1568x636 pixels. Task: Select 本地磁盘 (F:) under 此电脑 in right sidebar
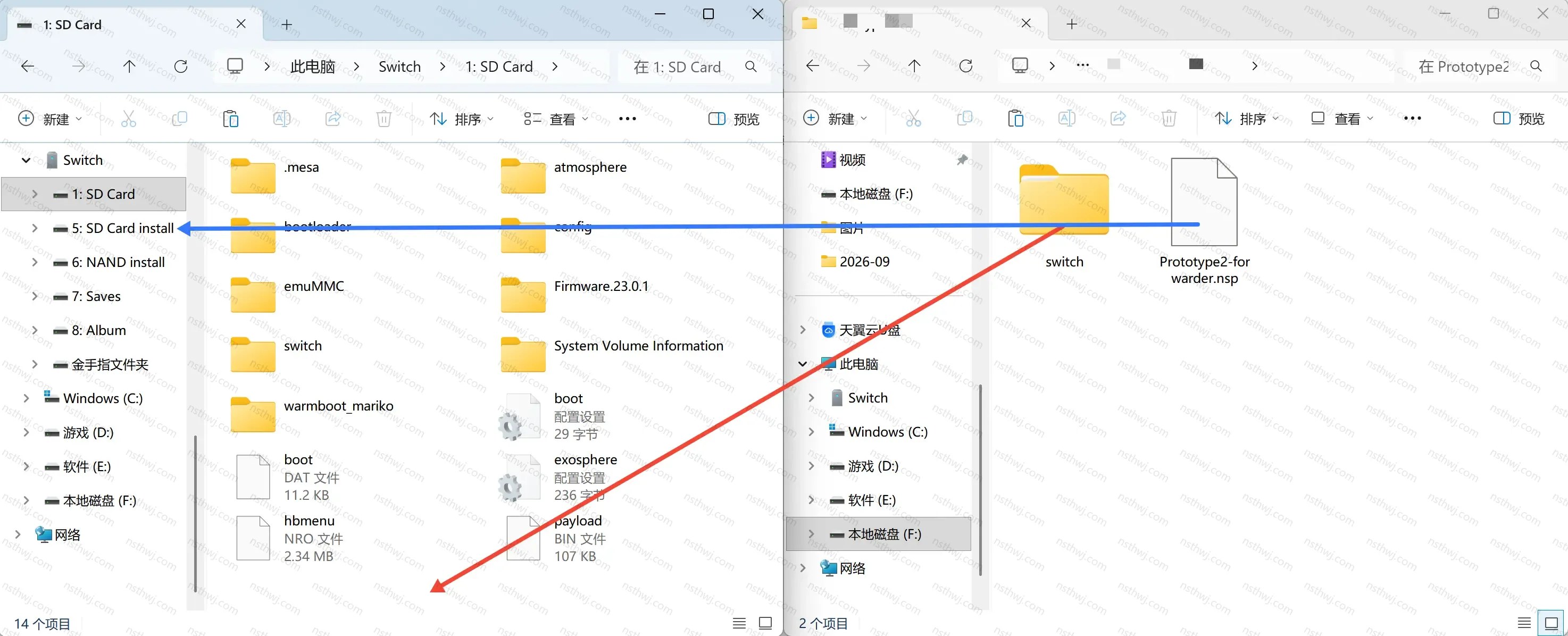(878, 534)
